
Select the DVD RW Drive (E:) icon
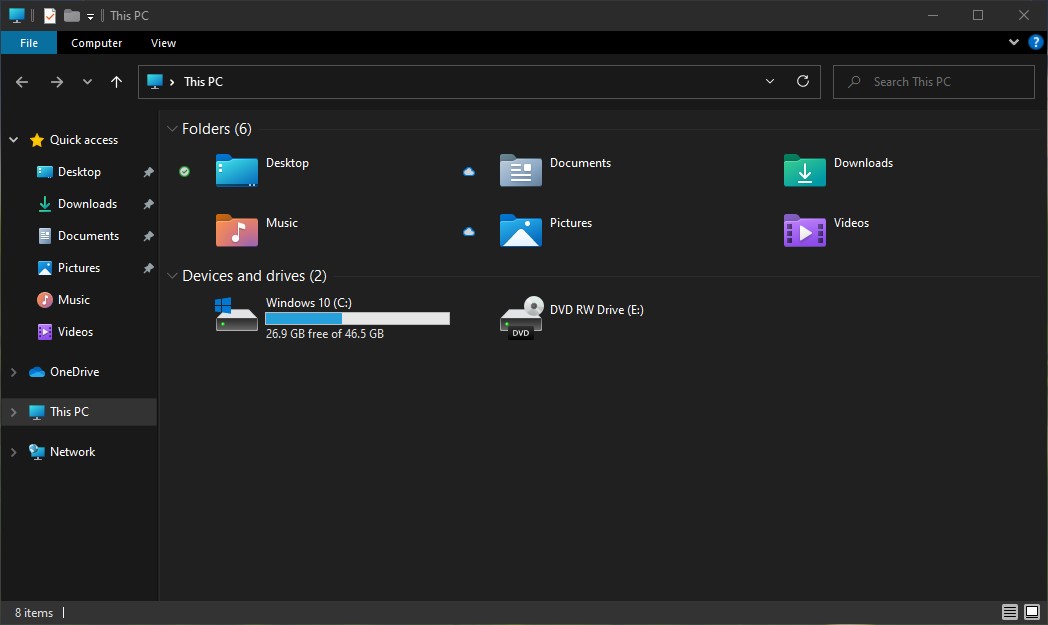[x=521, y=317]
